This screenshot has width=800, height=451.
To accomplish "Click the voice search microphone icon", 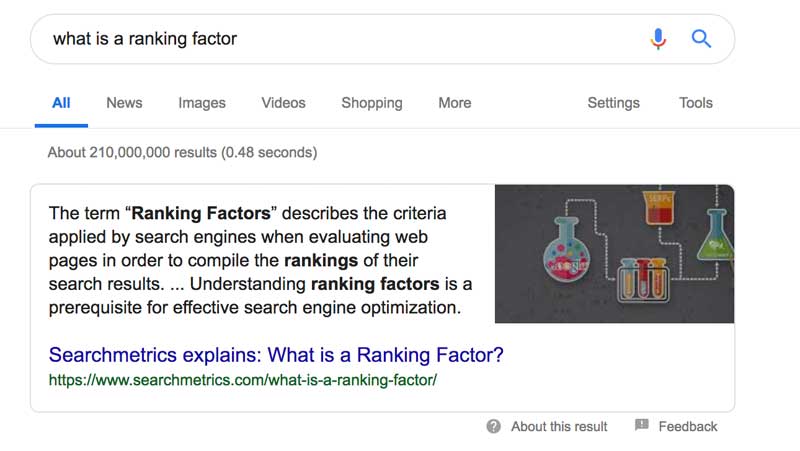I will tap(658, 39).
